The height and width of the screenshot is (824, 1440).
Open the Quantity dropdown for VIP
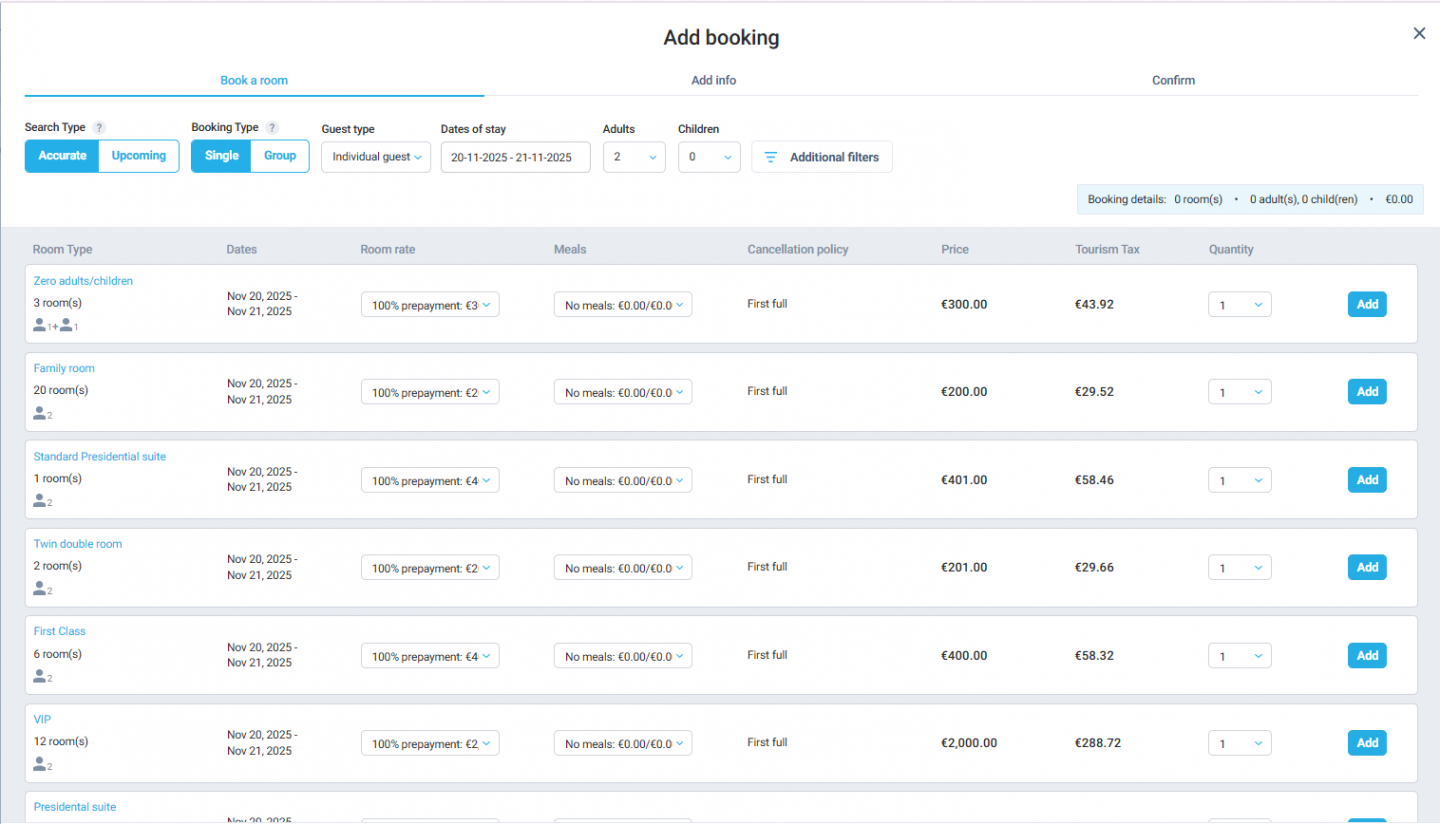[x=1239, y=743]
